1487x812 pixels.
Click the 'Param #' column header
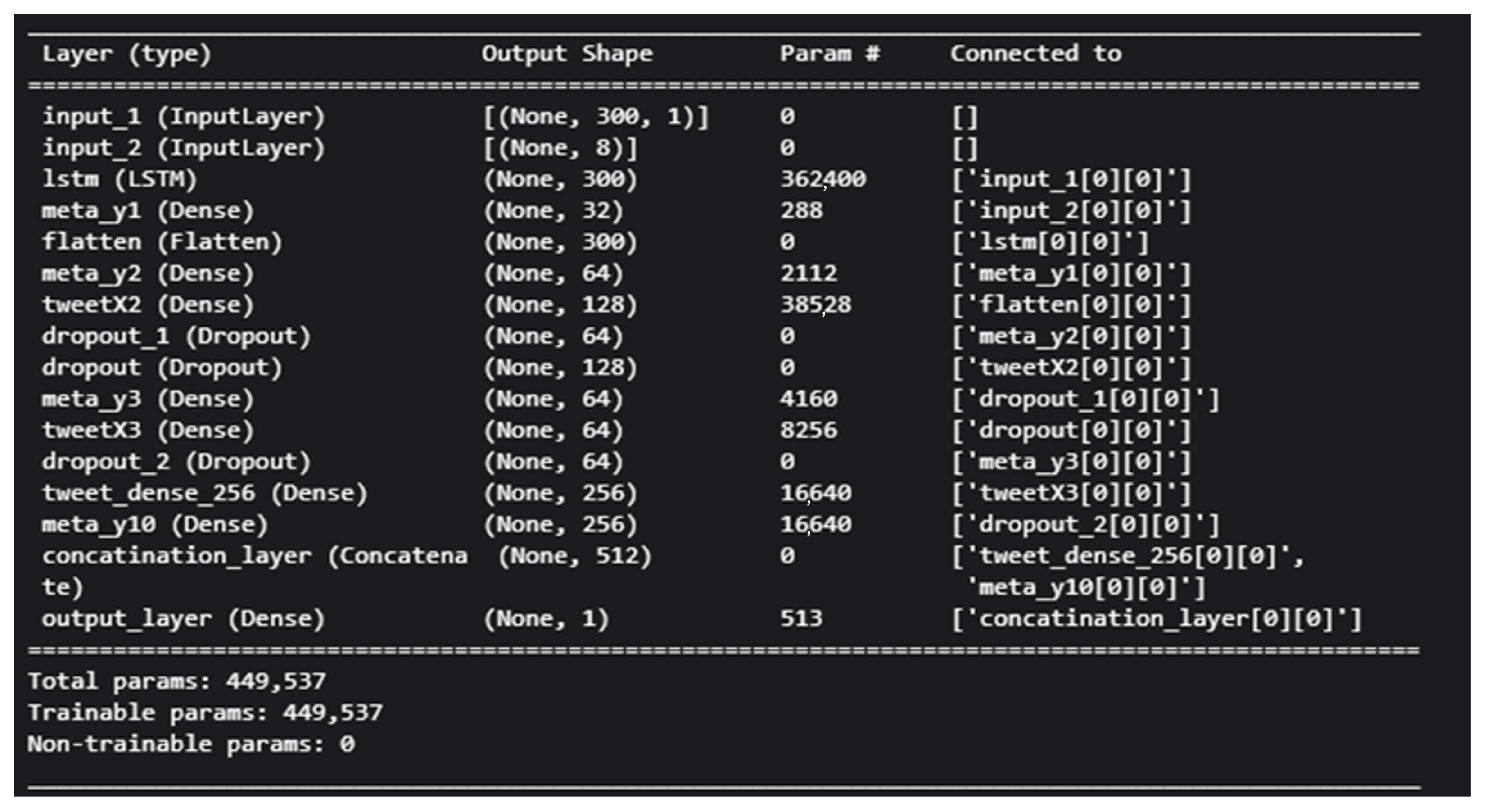[x=829, y=54]
